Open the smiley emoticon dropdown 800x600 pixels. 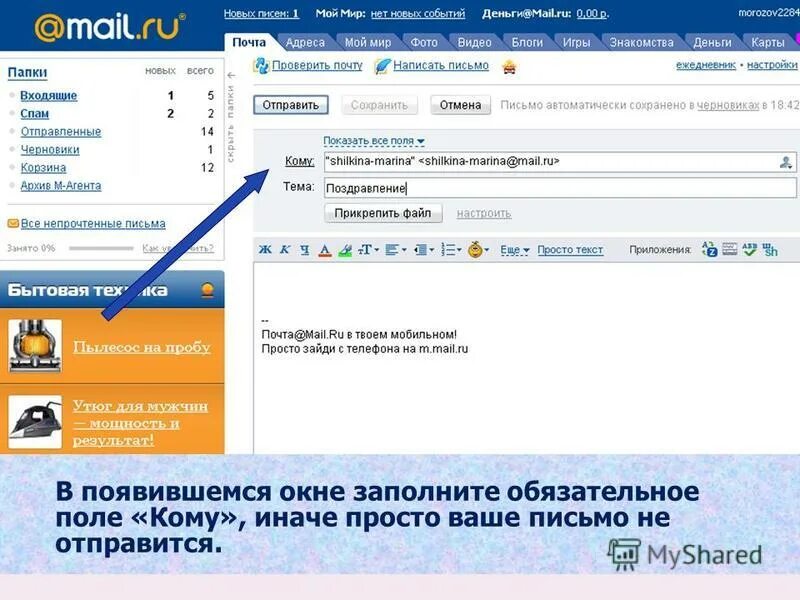[x=478, y=249]
